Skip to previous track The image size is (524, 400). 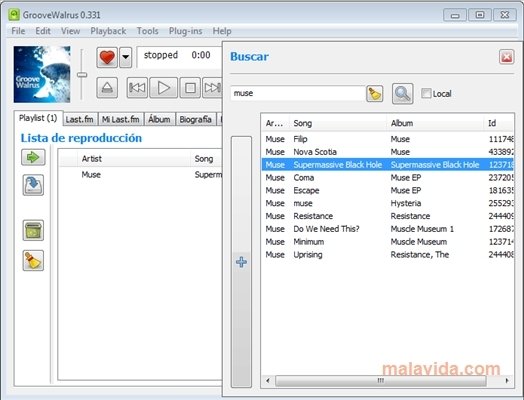point(137,88)
